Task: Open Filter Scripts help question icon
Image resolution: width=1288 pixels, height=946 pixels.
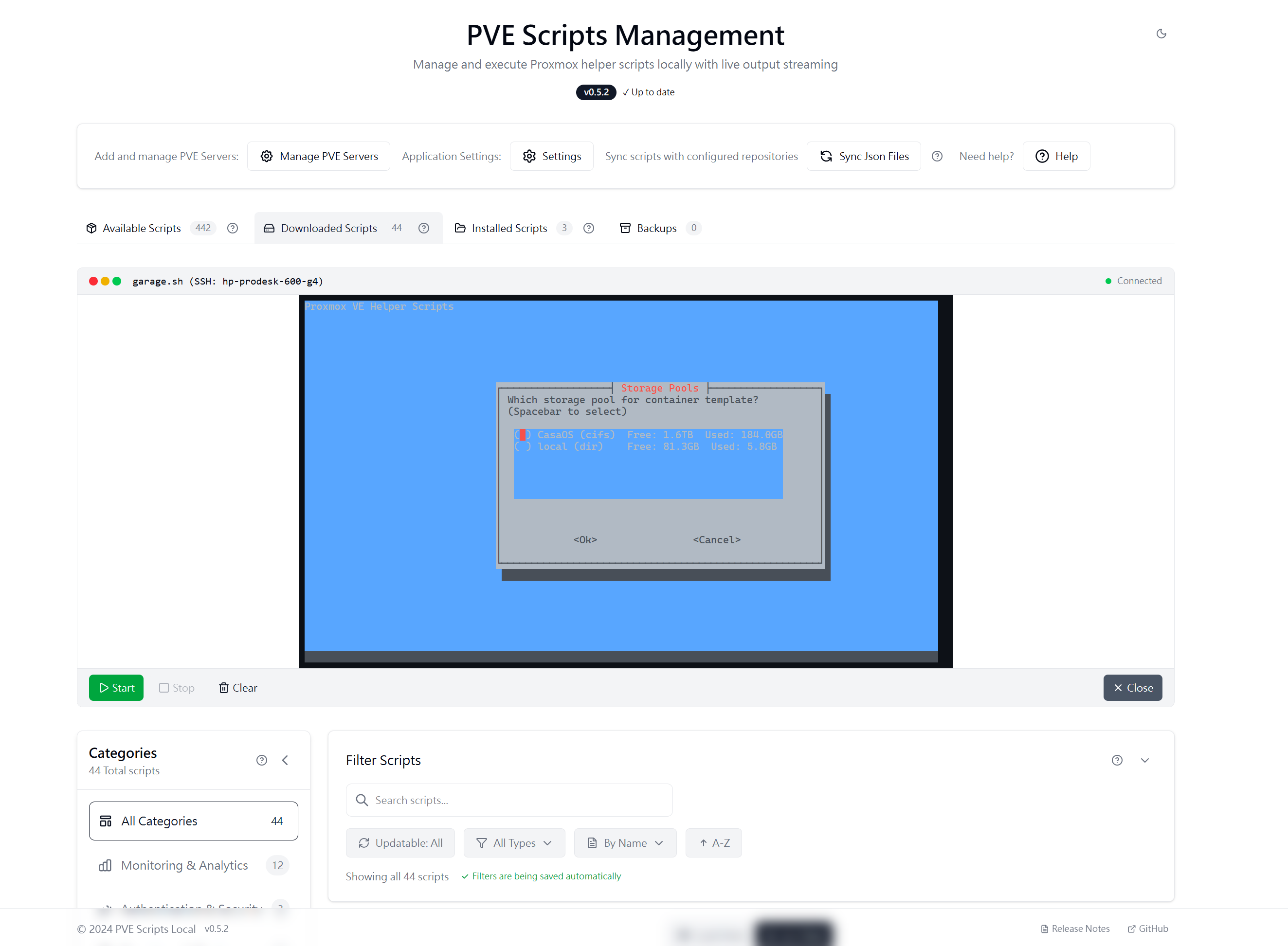Action: pos(1117,760)
